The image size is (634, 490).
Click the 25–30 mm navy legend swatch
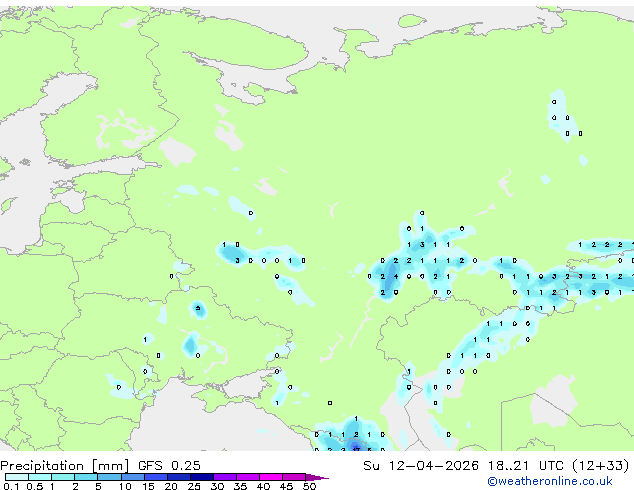click(x=202, y=477)
